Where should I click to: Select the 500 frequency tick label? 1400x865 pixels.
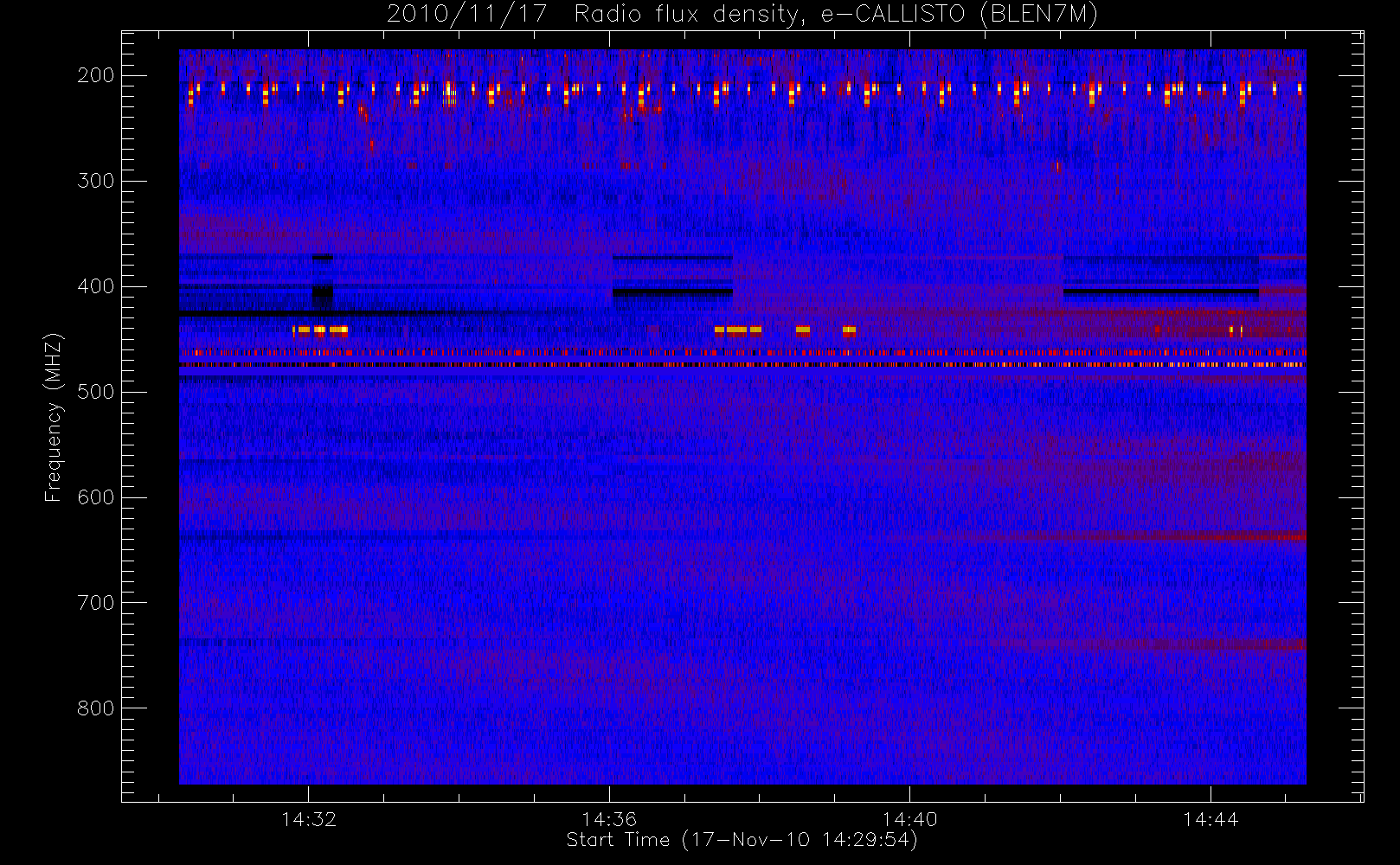pyautogui.click(x=96, y=392)
